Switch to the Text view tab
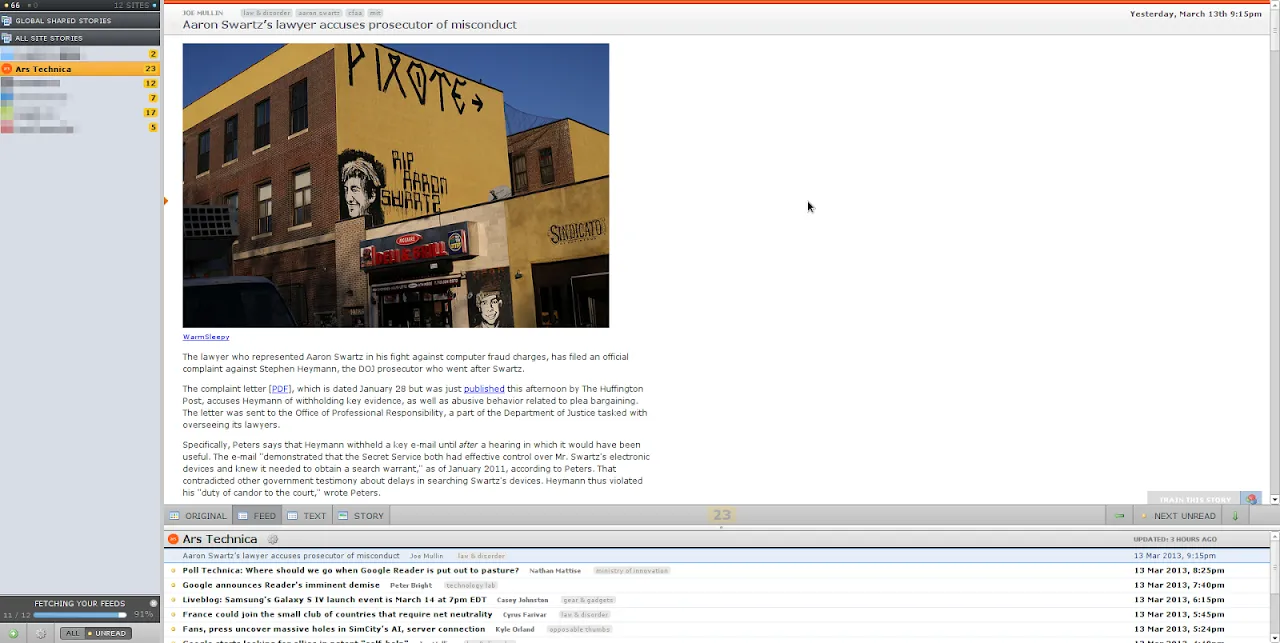 pos(307,516)
